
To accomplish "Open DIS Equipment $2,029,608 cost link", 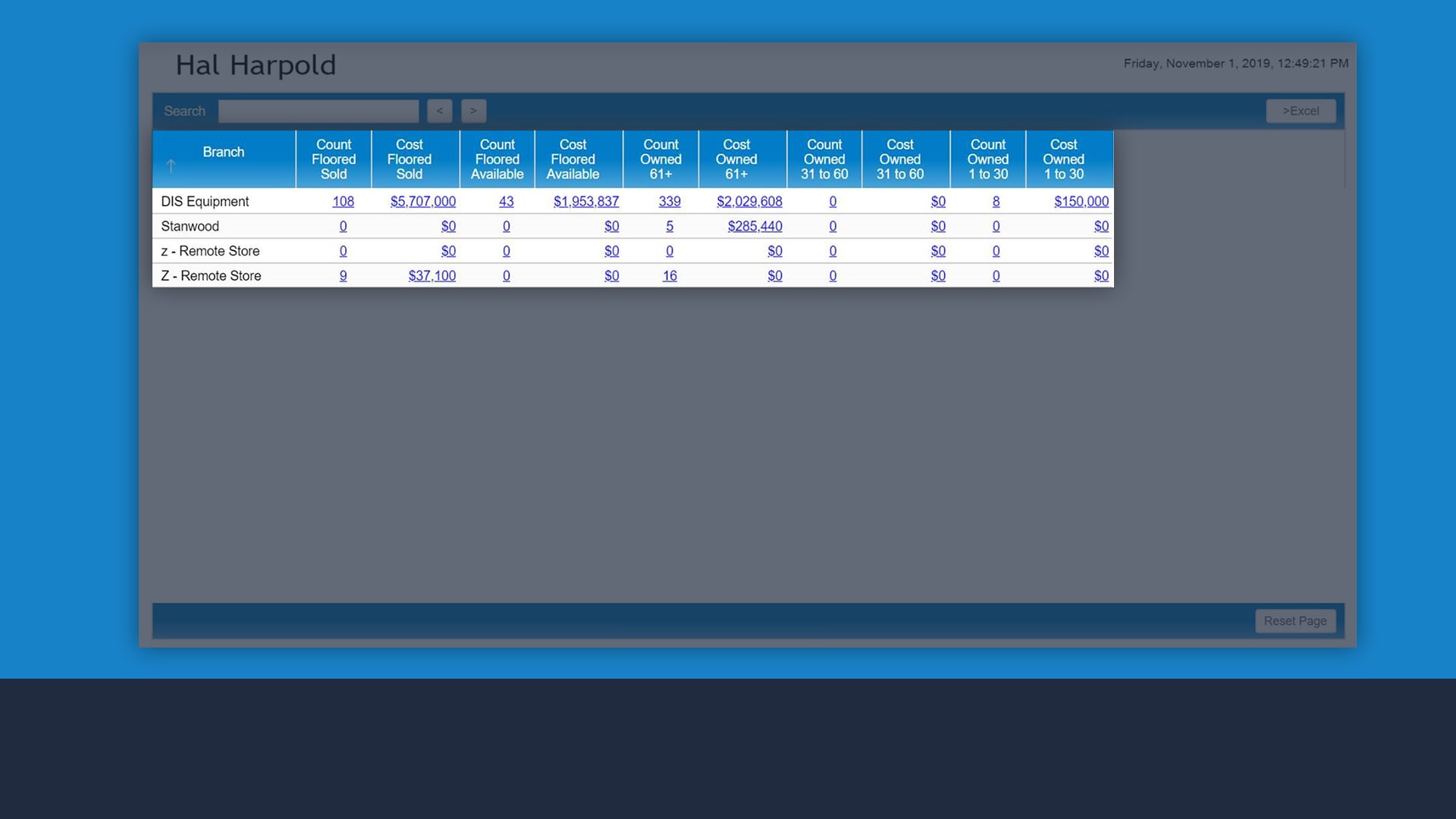I will [x=749, y=202].
